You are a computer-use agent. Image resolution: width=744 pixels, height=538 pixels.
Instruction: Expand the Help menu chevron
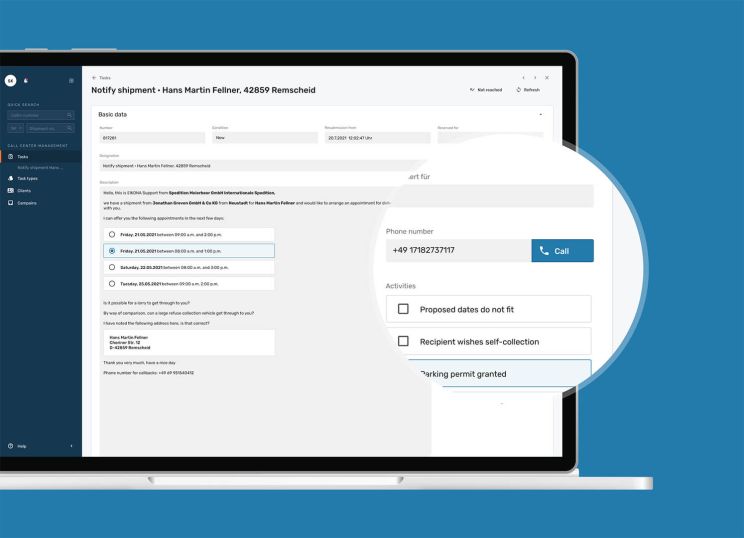71,445
